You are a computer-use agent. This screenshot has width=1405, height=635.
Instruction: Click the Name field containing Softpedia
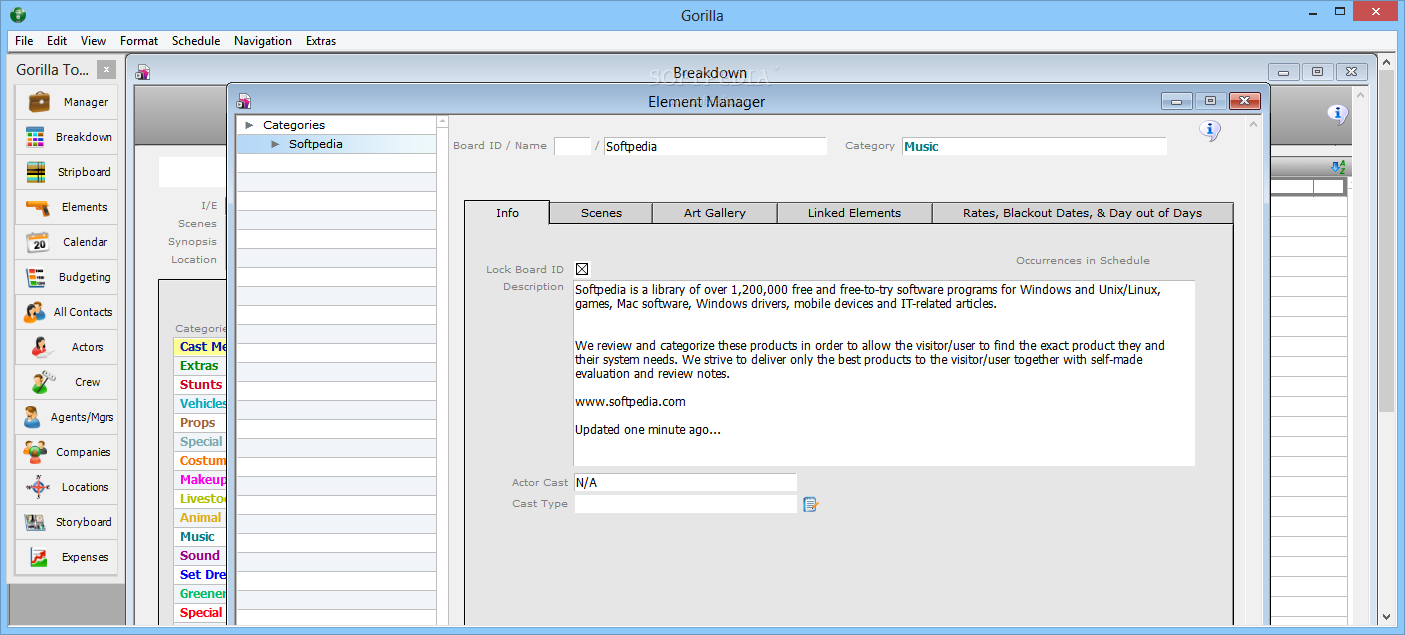[715, 146]
